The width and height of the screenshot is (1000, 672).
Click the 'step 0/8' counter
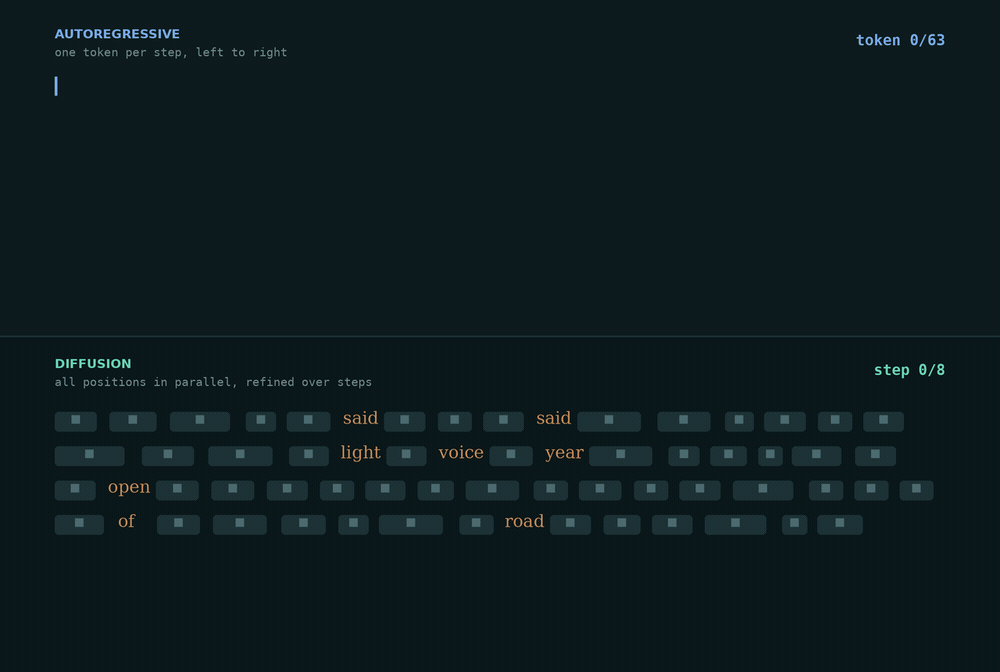tap(909, 370)
